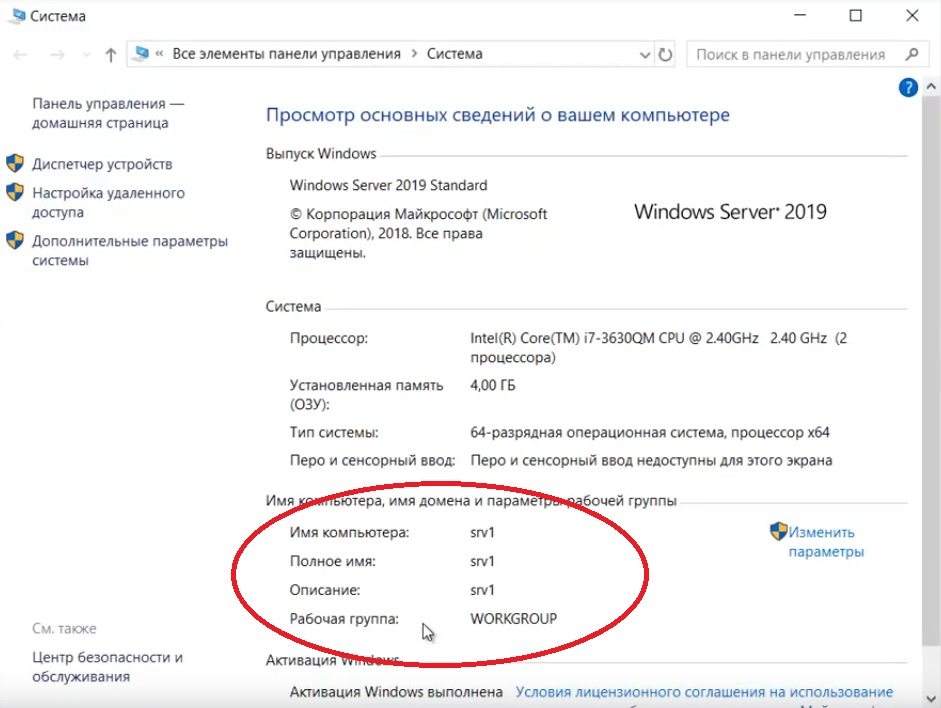Open Диспетчер устройств
The height and width of the screenshot is (708, 941).
(x=102, y=164)
